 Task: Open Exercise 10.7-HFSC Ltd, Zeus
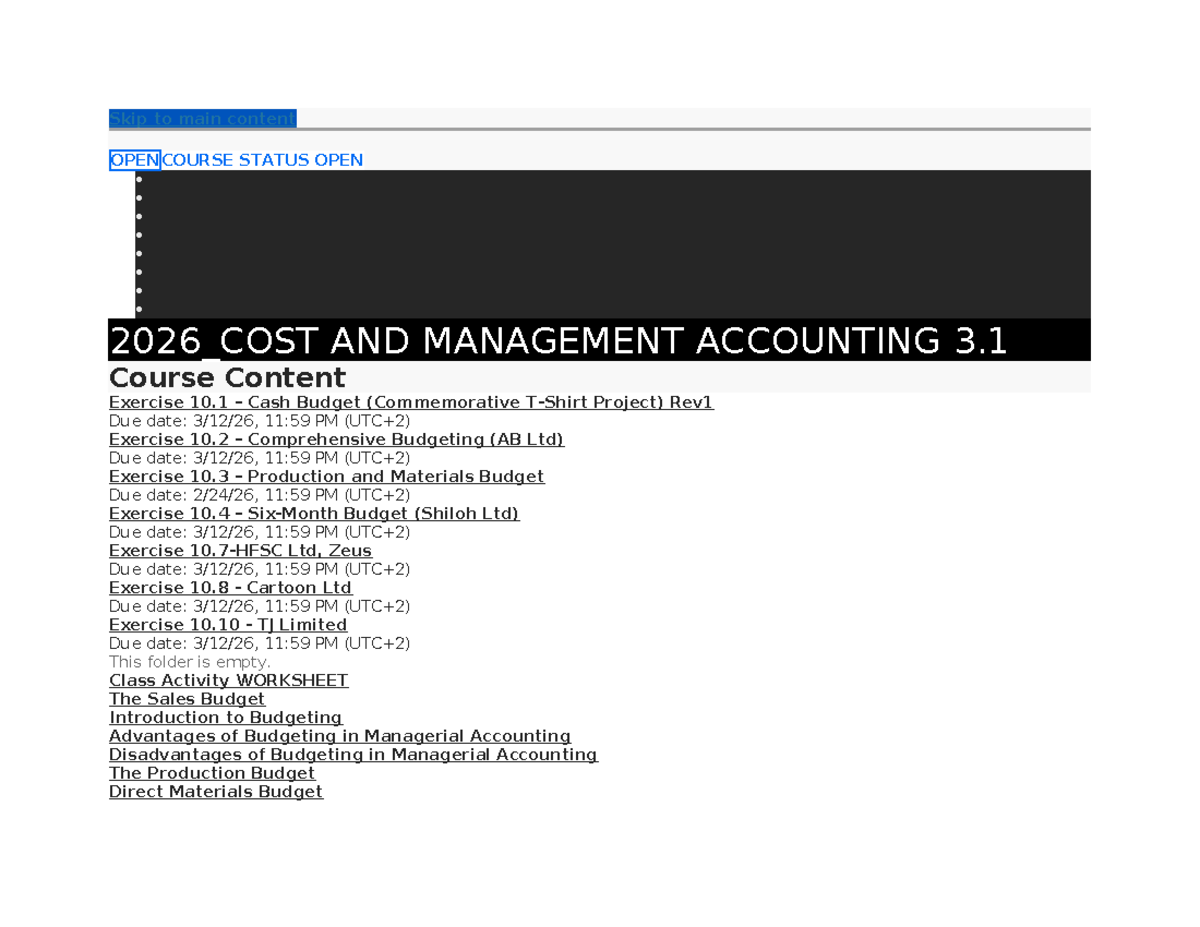(x=240, y=550)
